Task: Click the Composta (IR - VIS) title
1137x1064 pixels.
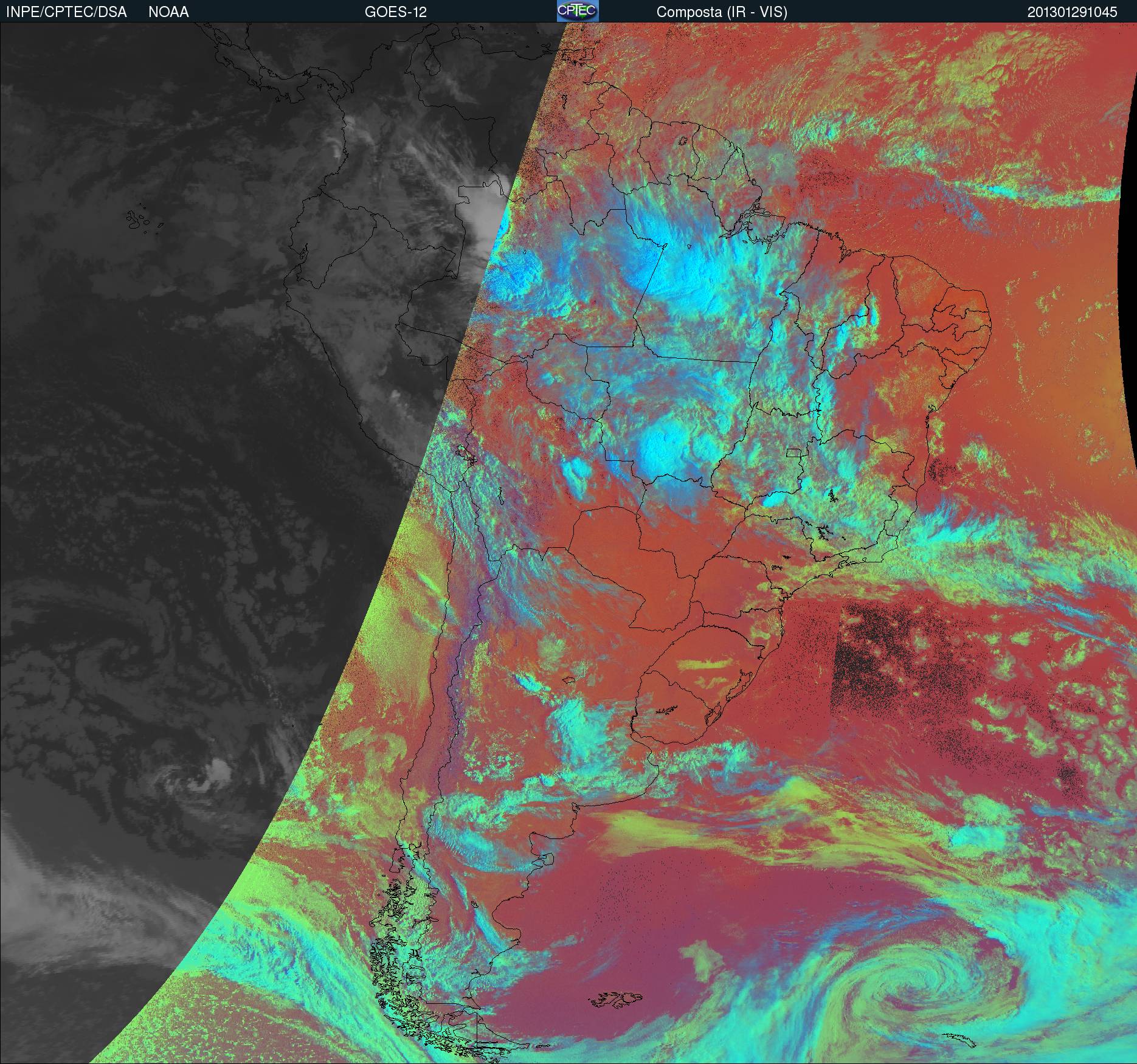Action: click(722, 12)
